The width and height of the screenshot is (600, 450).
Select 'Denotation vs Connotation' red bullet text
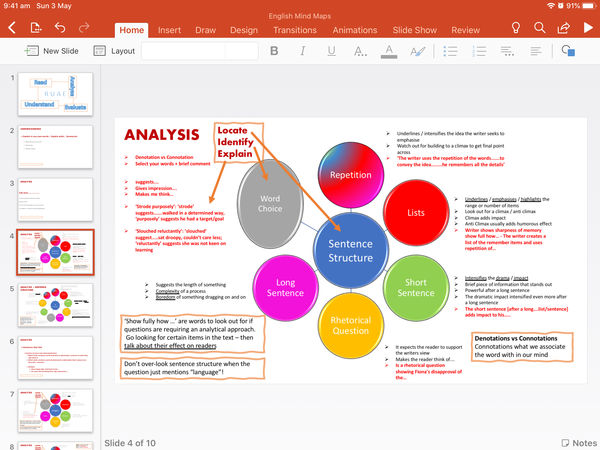click(164, 157)
